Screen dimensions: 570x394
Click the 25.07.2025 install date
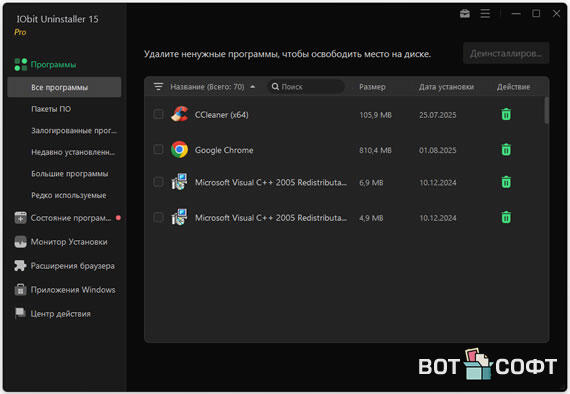437,115
